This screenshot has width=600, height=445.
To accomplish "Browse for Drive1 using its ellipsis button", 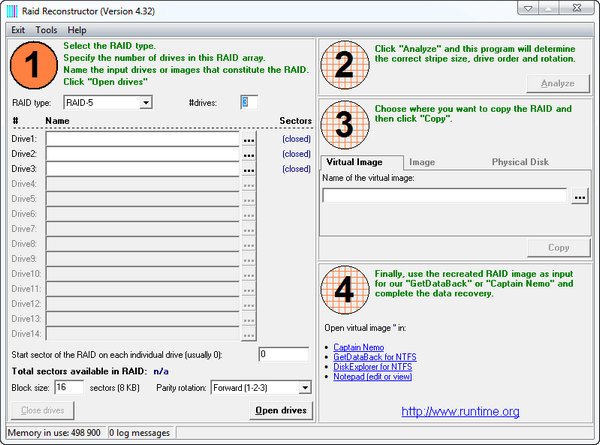I will point(249,140).
